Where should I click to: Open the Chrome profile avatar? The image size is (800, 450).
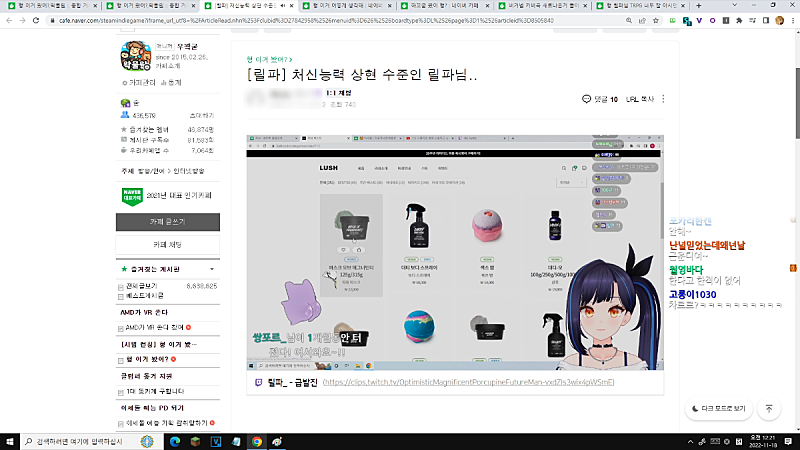(x=779, y=20)
